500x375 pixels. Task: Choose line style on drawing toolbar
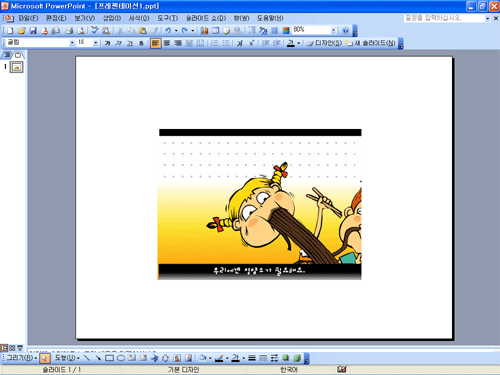[x=252, y=358]
